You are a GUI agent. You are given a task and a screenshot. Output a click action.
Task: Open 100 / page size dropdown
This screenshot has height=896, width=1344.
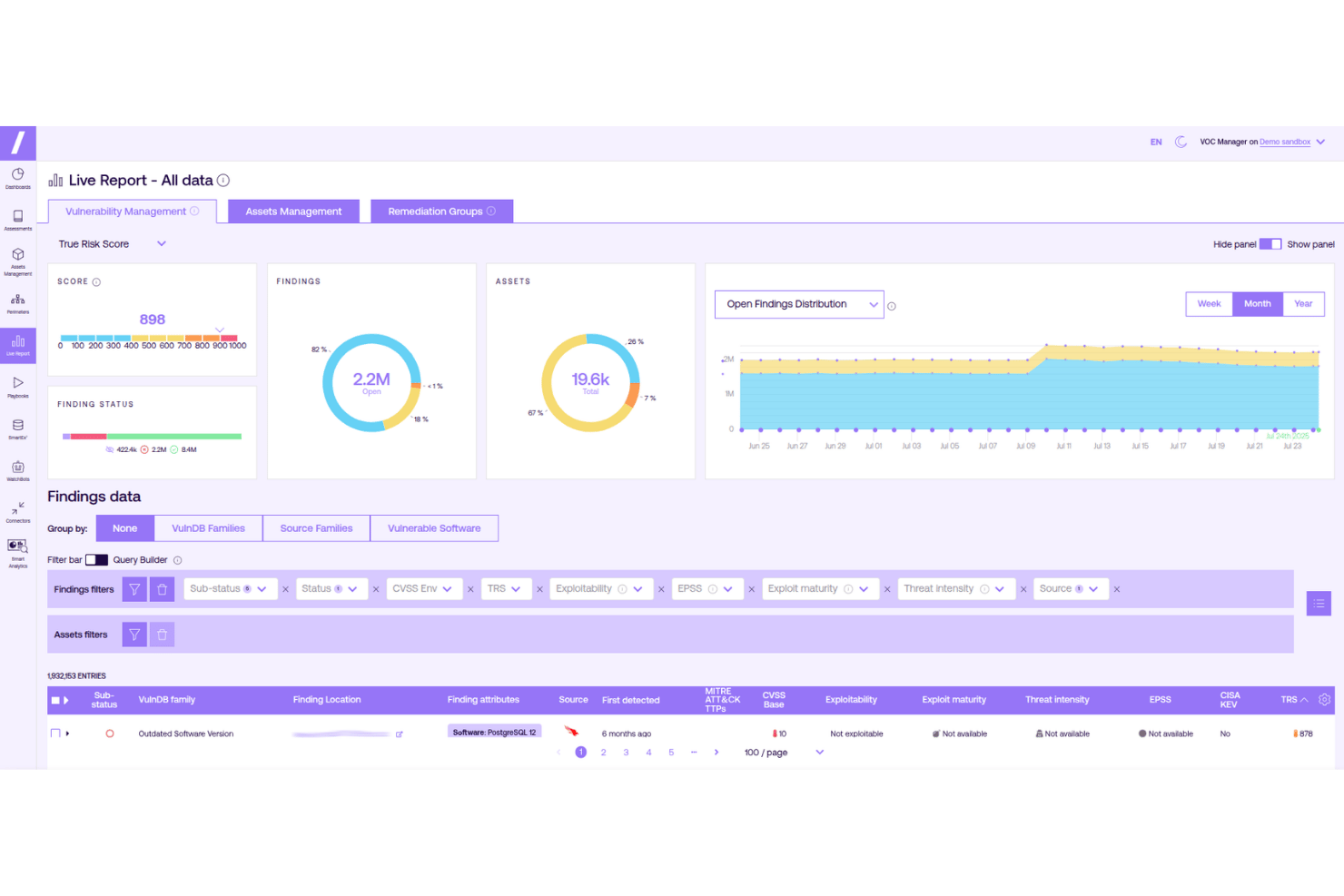[x=784, y=753]
